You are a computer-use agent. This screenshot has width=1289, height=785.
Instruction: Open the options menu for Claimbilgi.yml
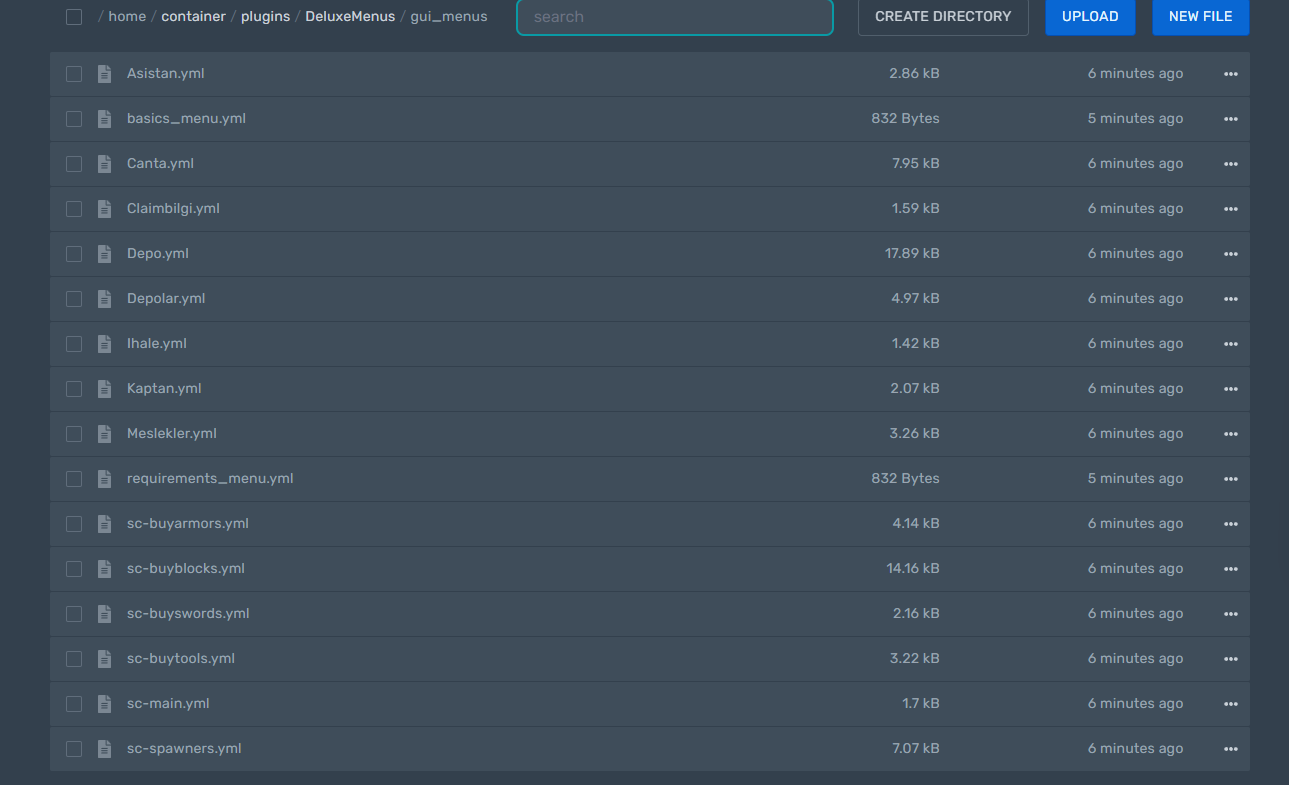coord(1230,209)
